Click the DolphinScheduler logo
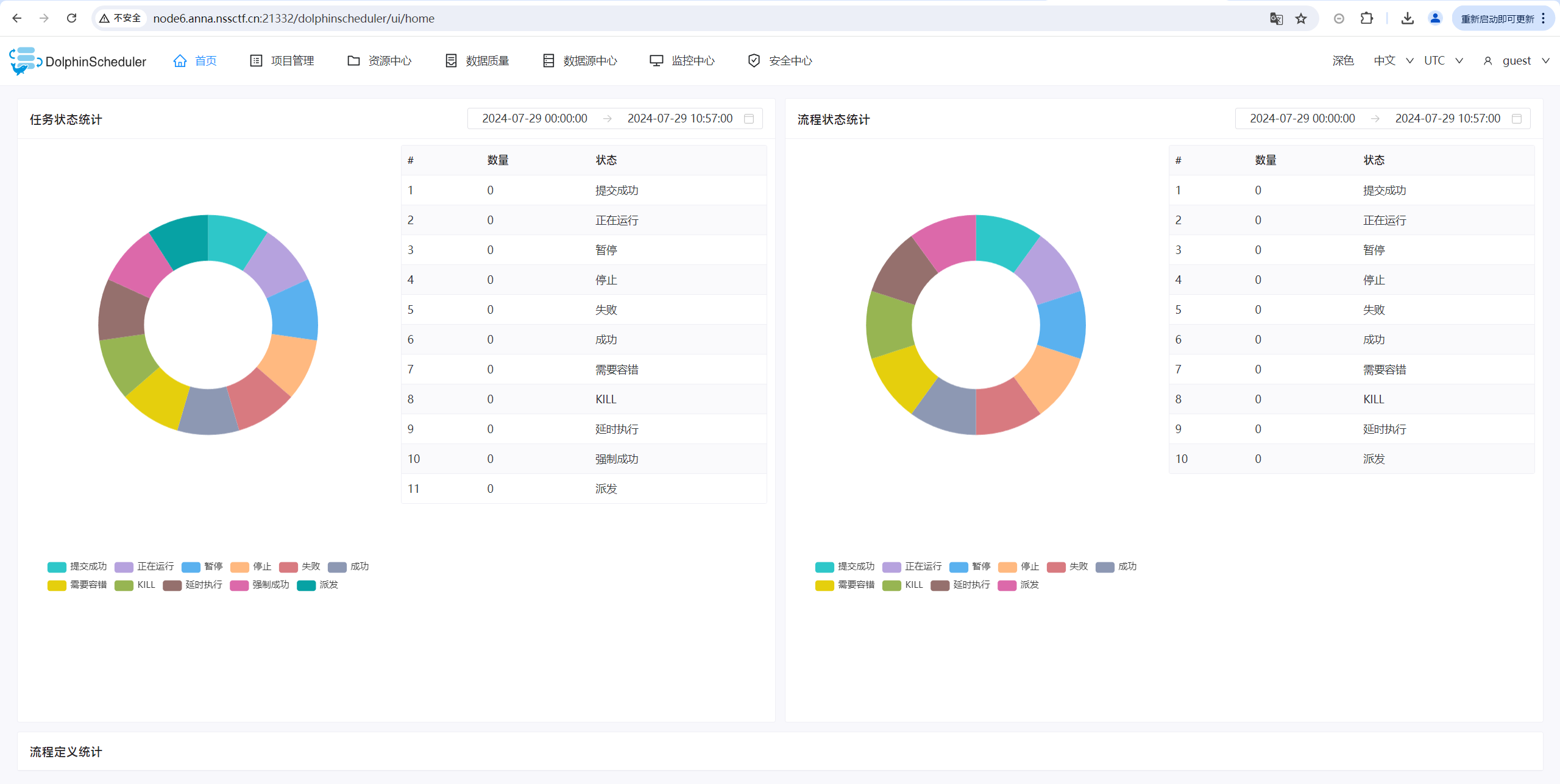Viewport: 1560px width, 784px height. click(x=78, y=61)
